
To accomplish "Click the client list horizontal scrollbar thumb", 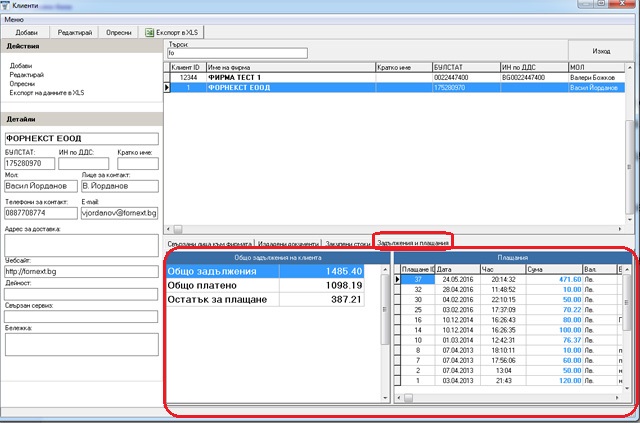I will click(178, 229).
